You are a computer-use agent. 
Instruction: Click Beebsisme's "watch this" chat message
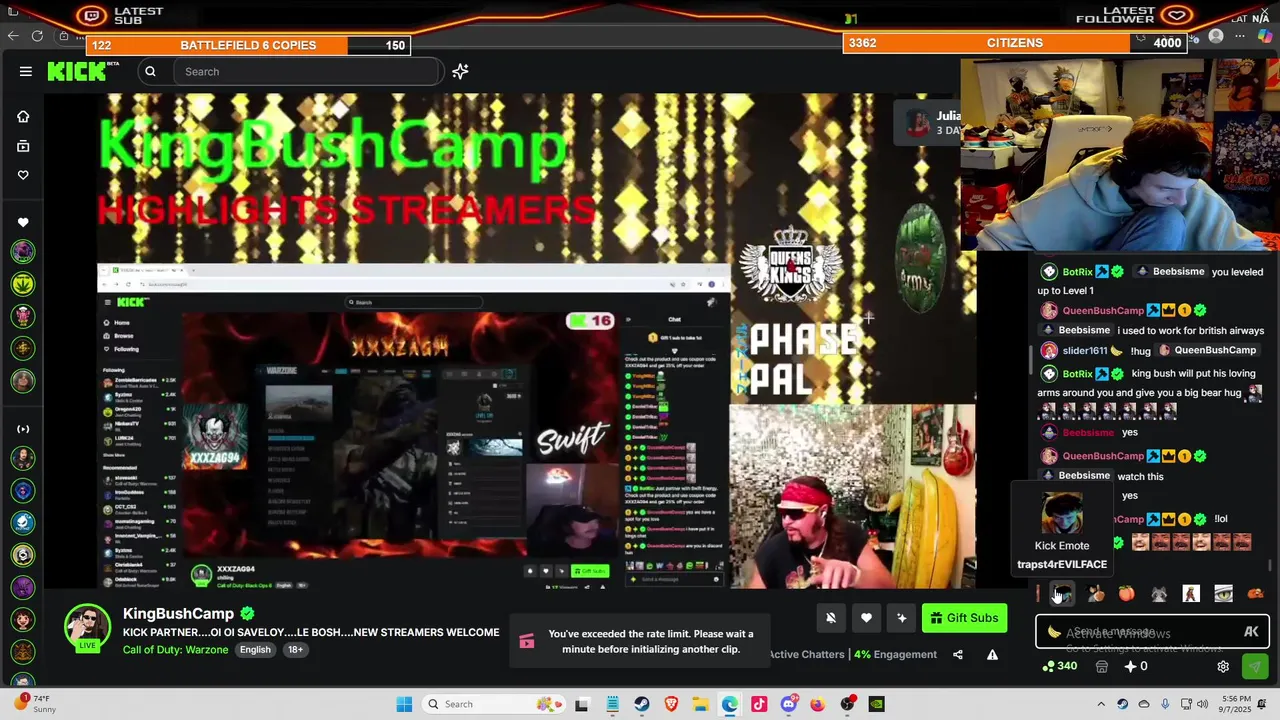1140,476
